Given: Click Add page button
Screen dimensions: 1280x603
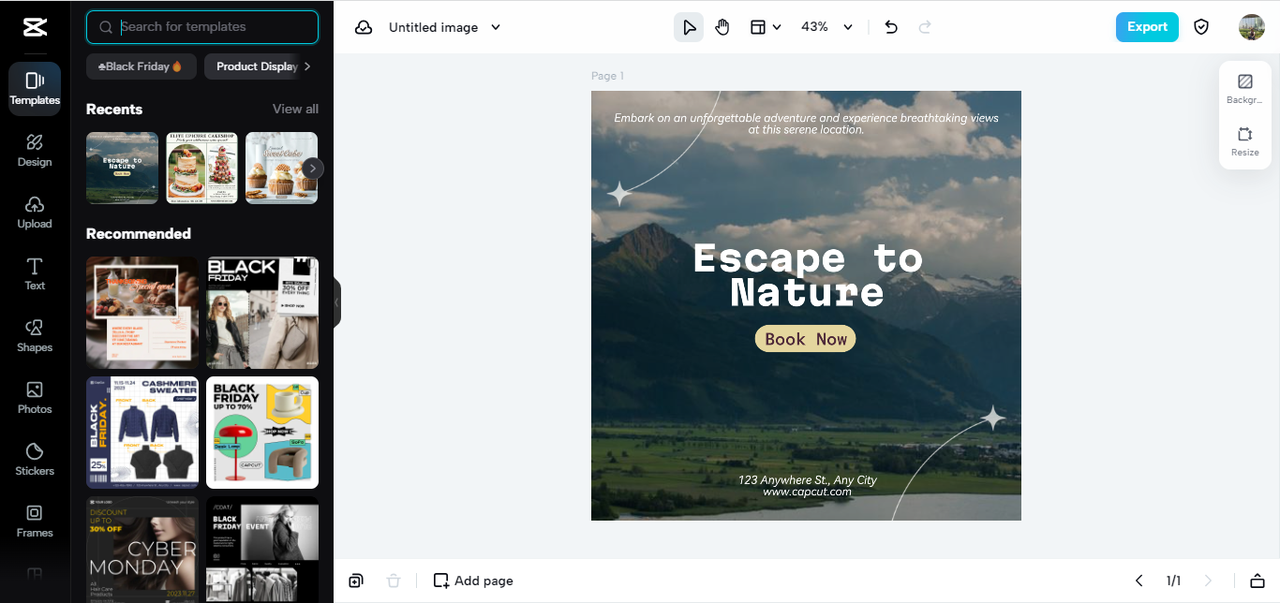Looking at the screenshot, I should tap(473, 581).
